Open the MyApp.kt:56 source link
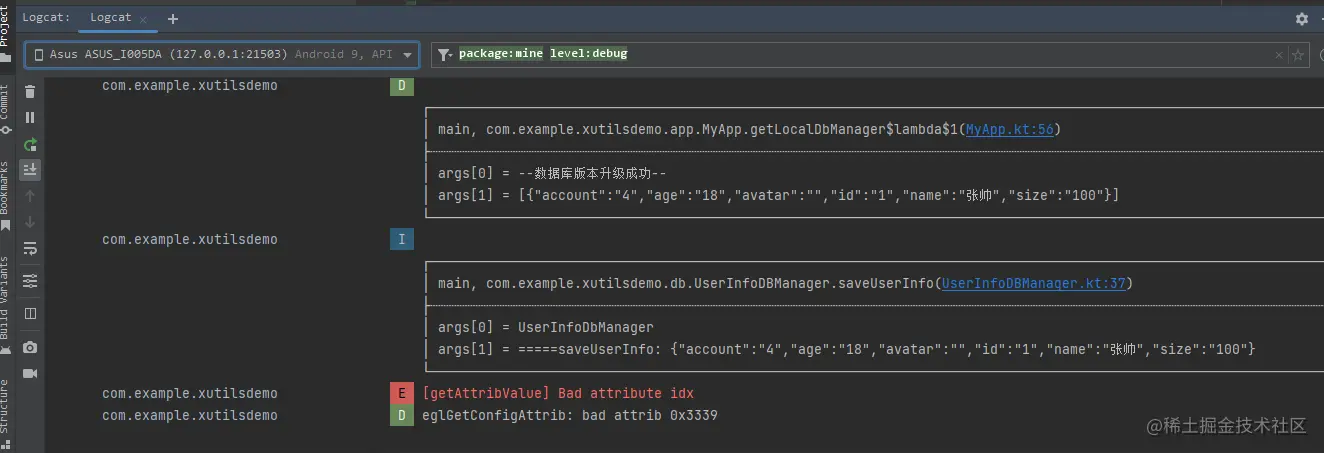Screen dimensions: 1324x453 click(x=1009, y=129)
